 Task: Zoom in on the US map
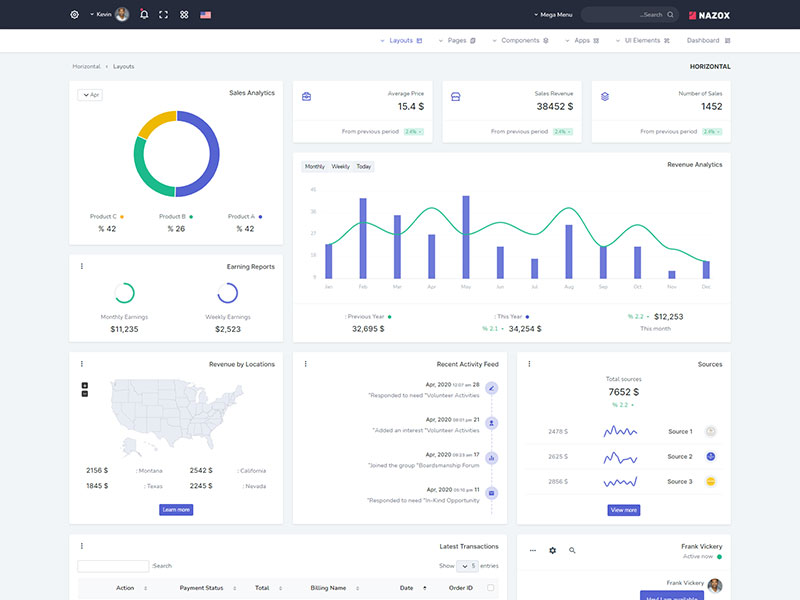[85, 385]
